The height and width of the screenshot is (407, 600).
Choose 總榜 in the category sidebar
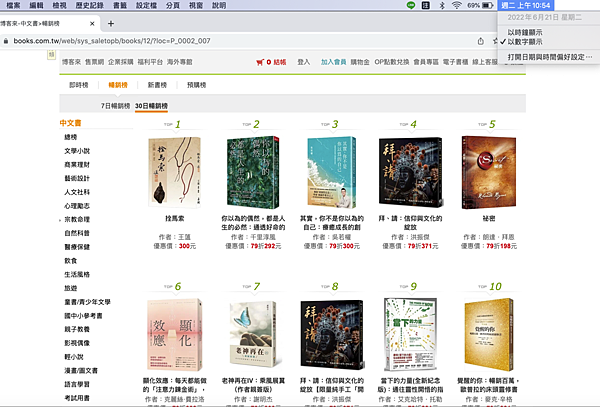pyautogui.click(x=71, y=137)
